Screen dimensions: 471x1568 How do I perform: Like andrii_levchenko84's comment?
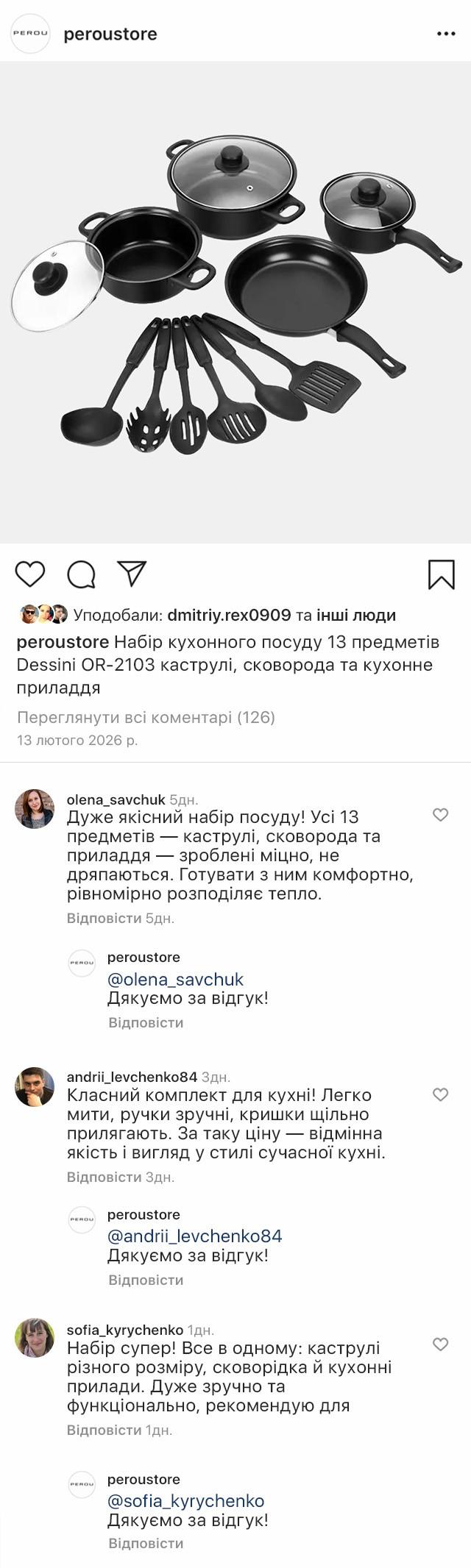tap(440, 1094)
